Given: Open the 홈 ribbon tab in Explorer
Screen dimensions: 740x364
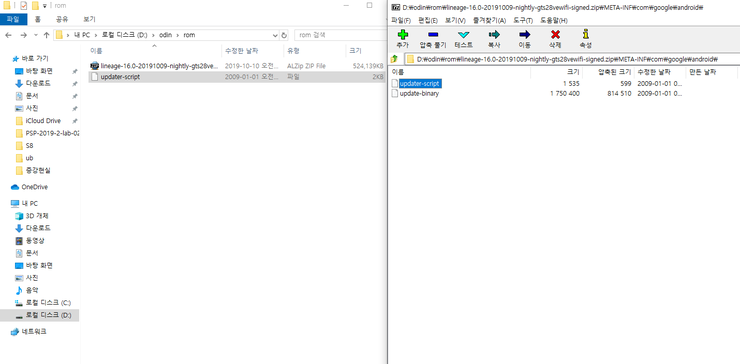Looking at the screenshot, I should (38, 19).
